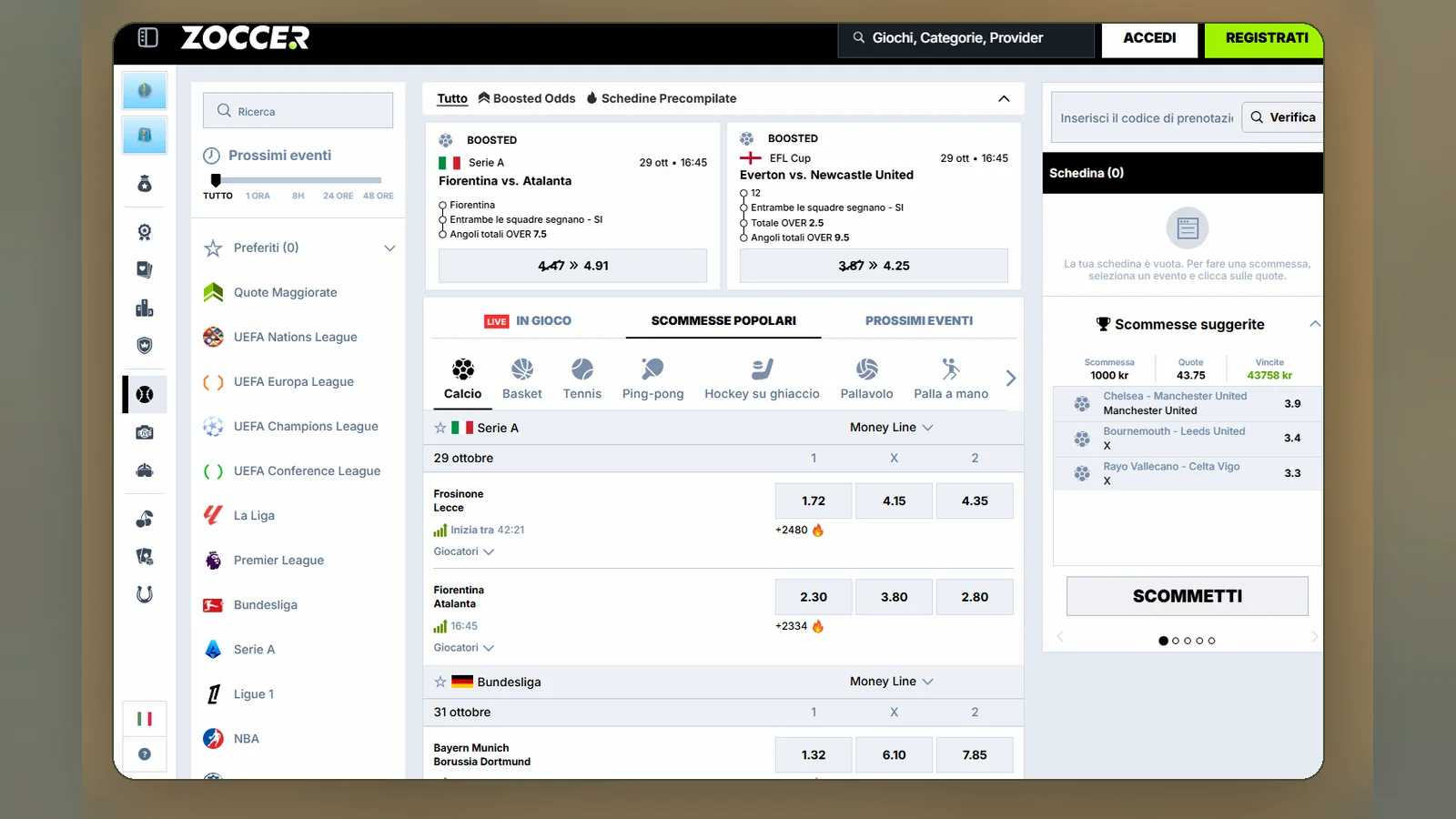Toggle the sidebar panel icon beside the logo
The height and width of the screenshot is (819, 1456).
click(147, 37)
